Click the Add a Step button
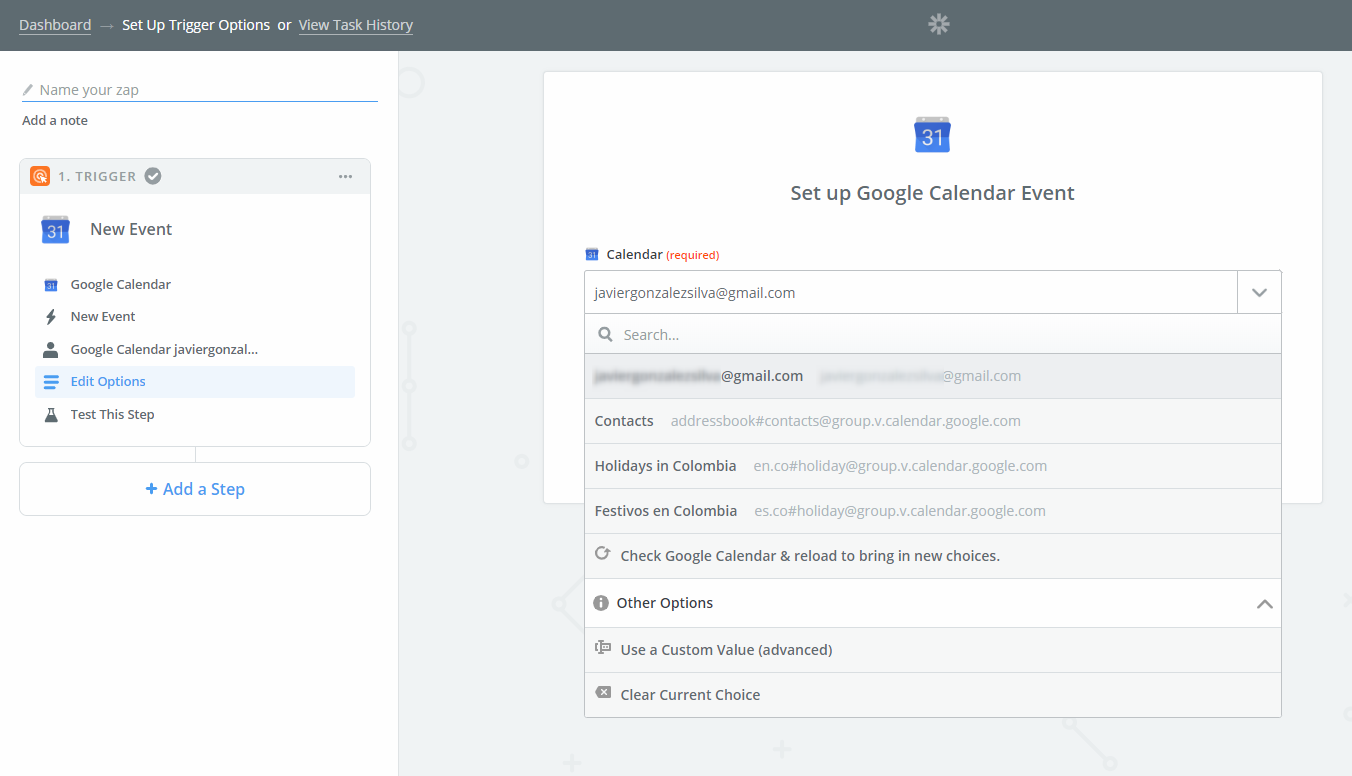Image resolution: width=1352 pixels, height=776 pixels. (x=195, y=489)
